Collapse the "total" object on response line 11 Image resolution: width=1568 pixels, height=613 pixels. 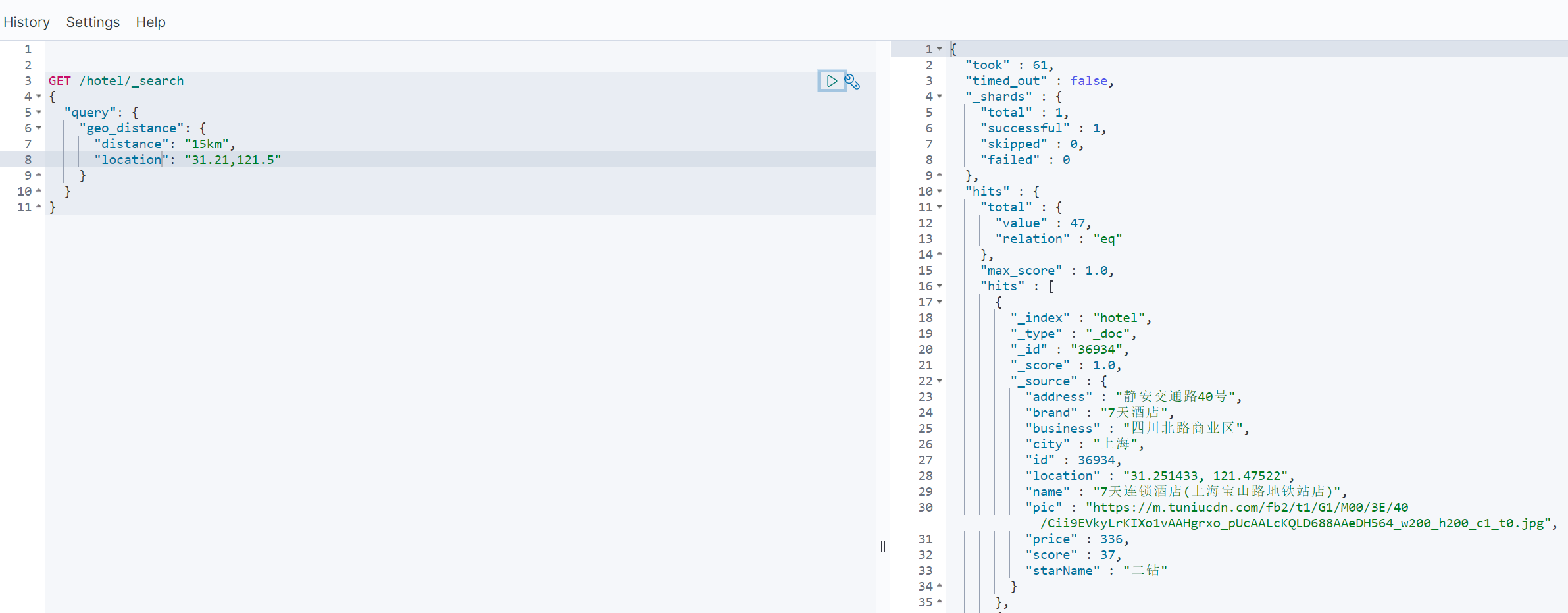[x=940, y=207]
